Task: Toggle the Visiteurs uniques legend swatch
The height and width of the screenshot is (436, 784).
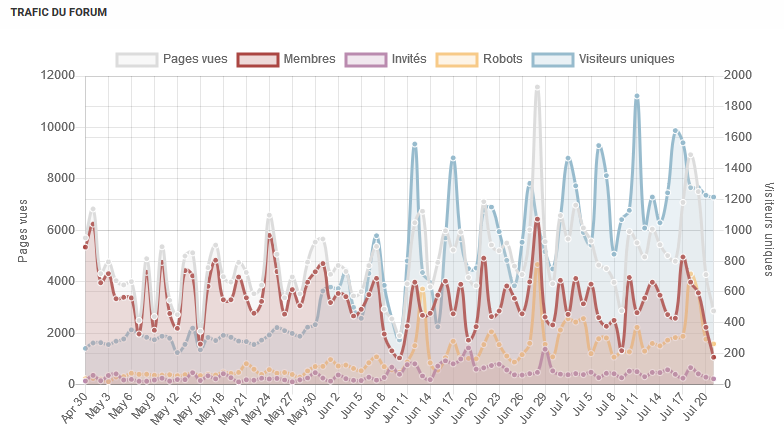Action: tap(553, 60)
